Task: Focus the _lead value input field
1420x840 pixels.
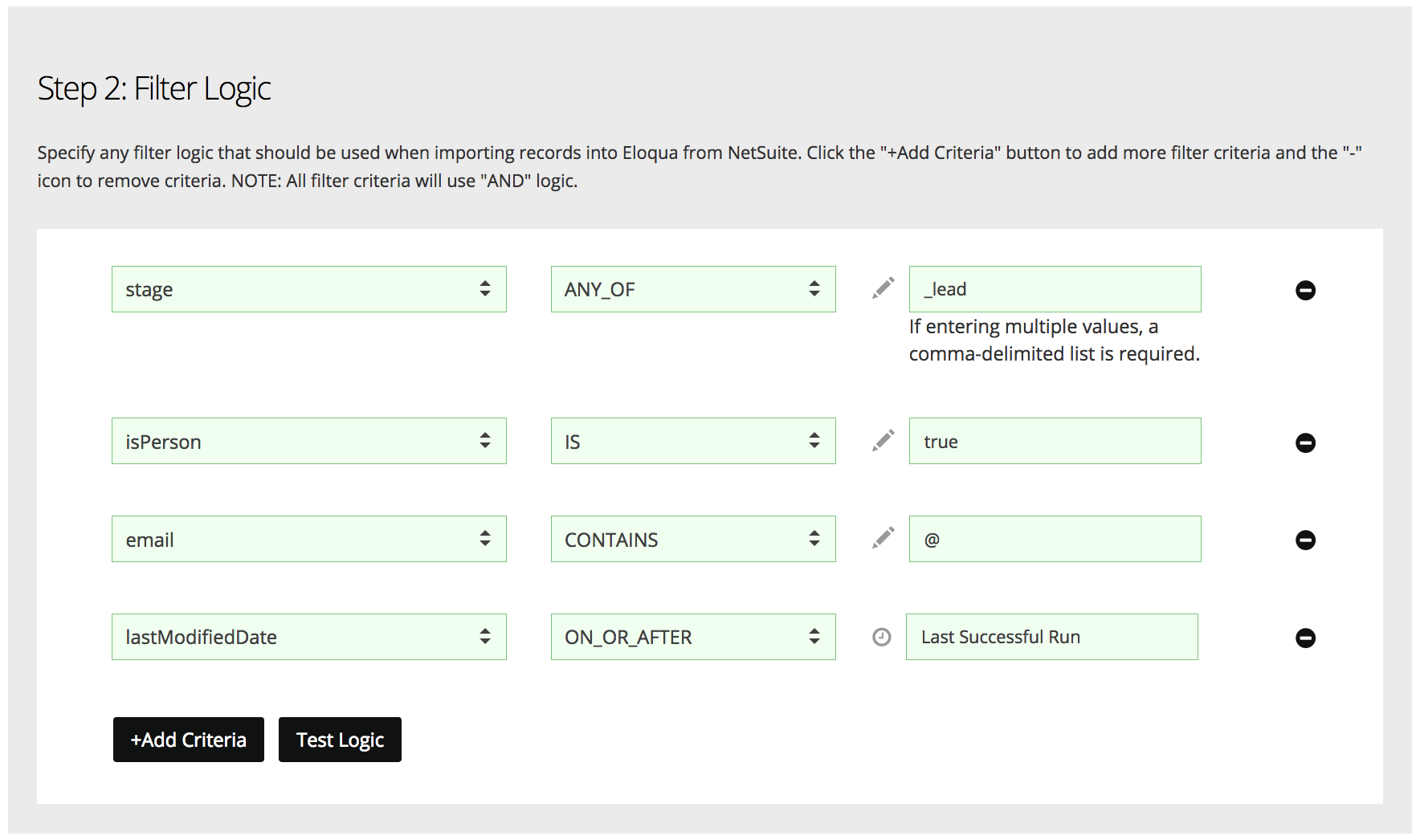Action: [1055, 289]
